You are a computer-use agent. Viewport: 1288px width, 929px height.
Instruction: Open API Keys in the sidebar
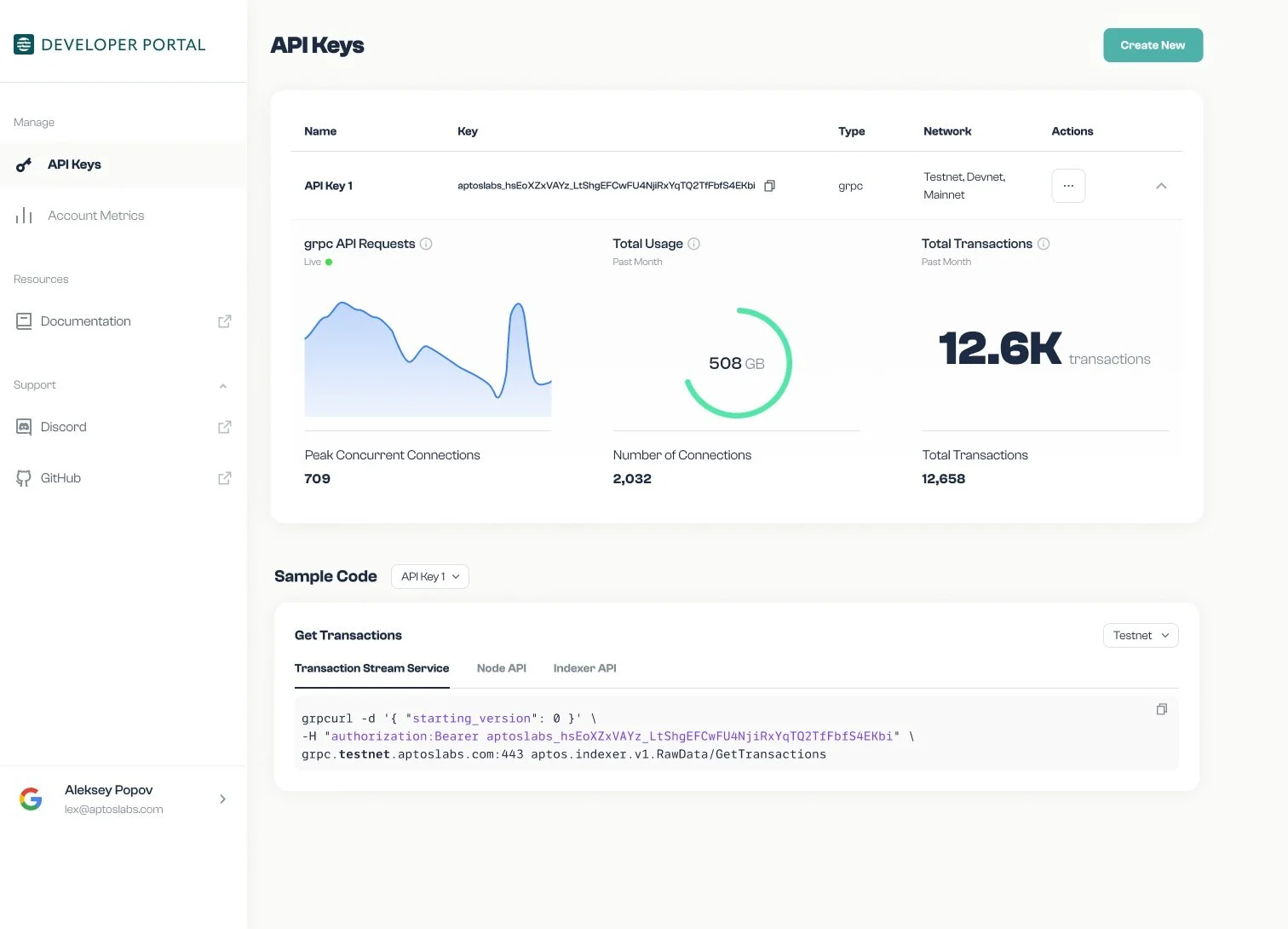coord(123,164)
